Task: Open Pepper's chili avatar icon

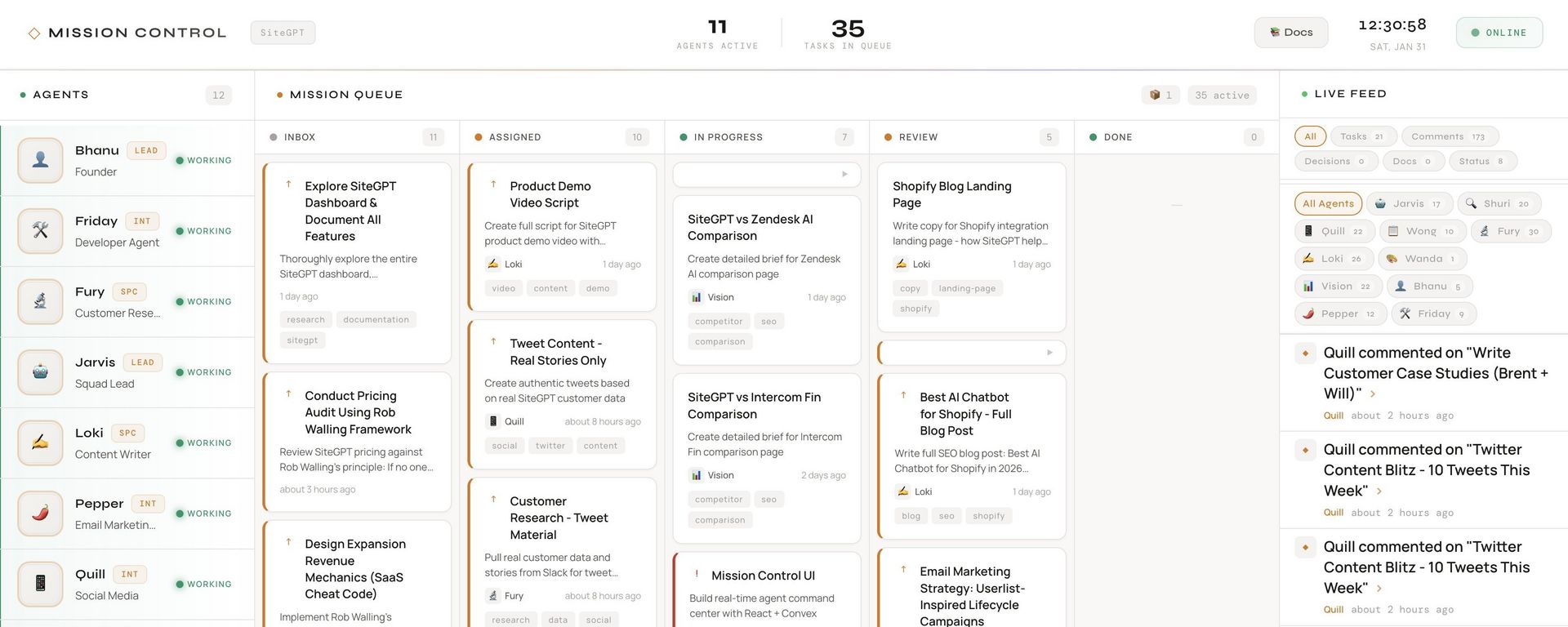Action: click(x=40, y=514)
